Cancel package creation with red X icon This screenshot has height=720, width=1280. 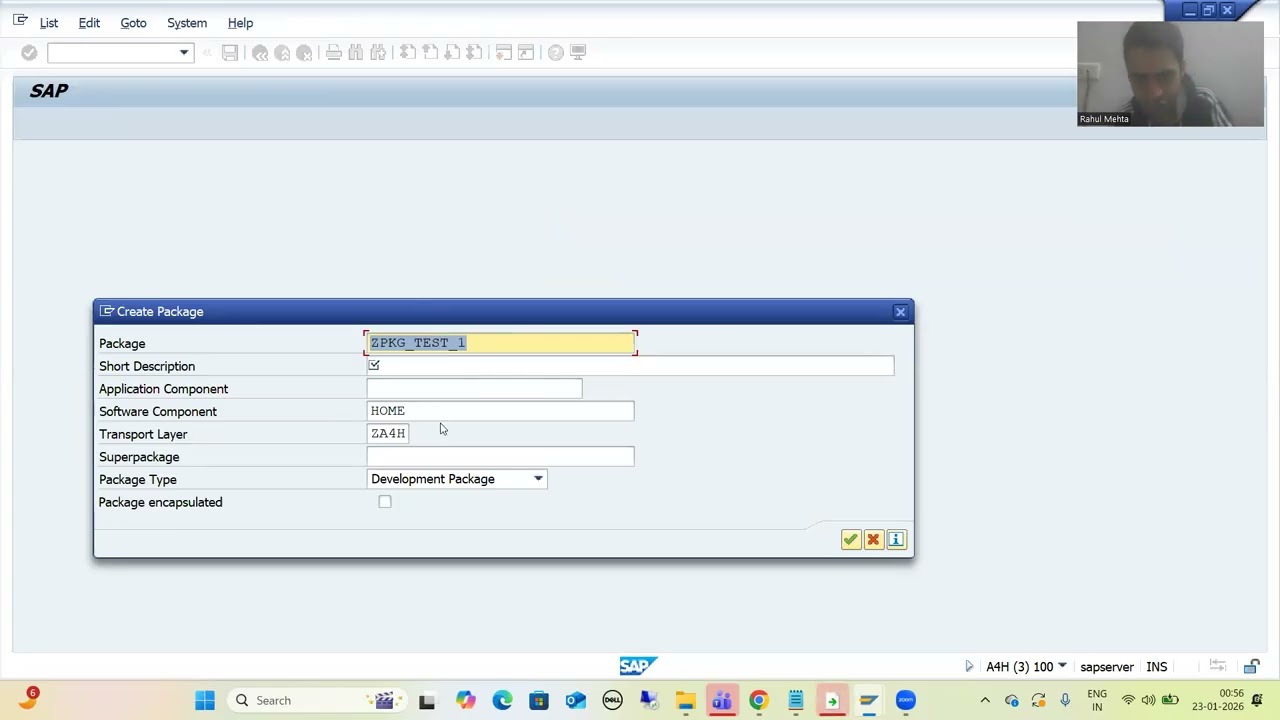point(873,540)
